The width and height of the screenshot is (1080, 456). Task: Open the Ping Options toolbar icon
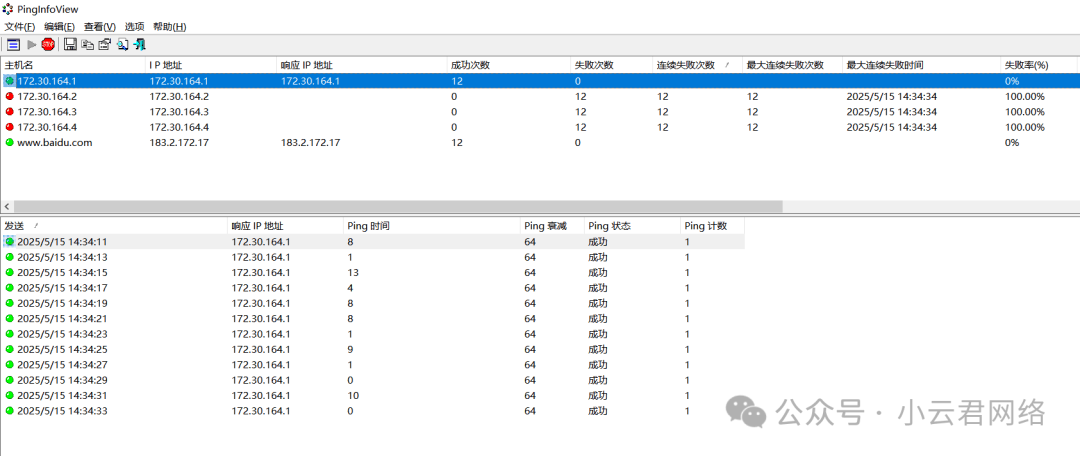click(x=14, y=45)
